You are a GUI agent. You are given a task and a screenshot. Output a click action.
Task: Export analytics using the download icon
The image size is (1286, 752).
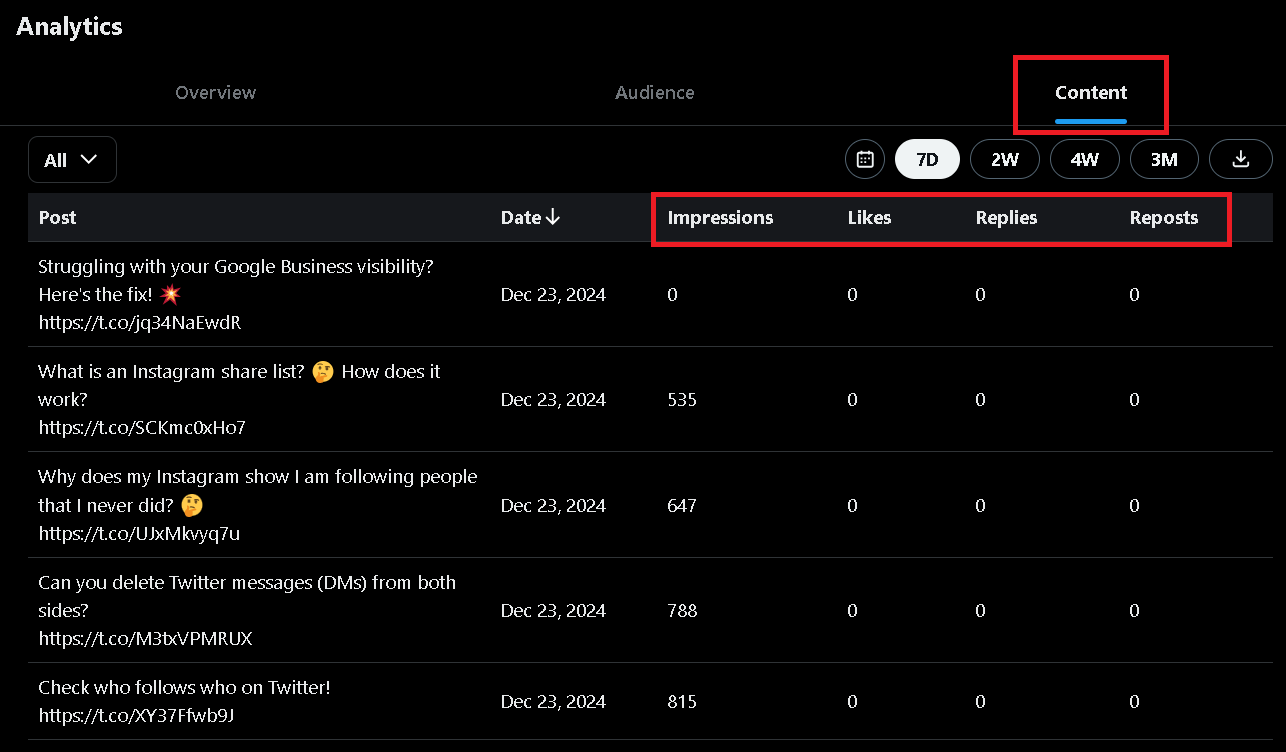click(1240, 159)
